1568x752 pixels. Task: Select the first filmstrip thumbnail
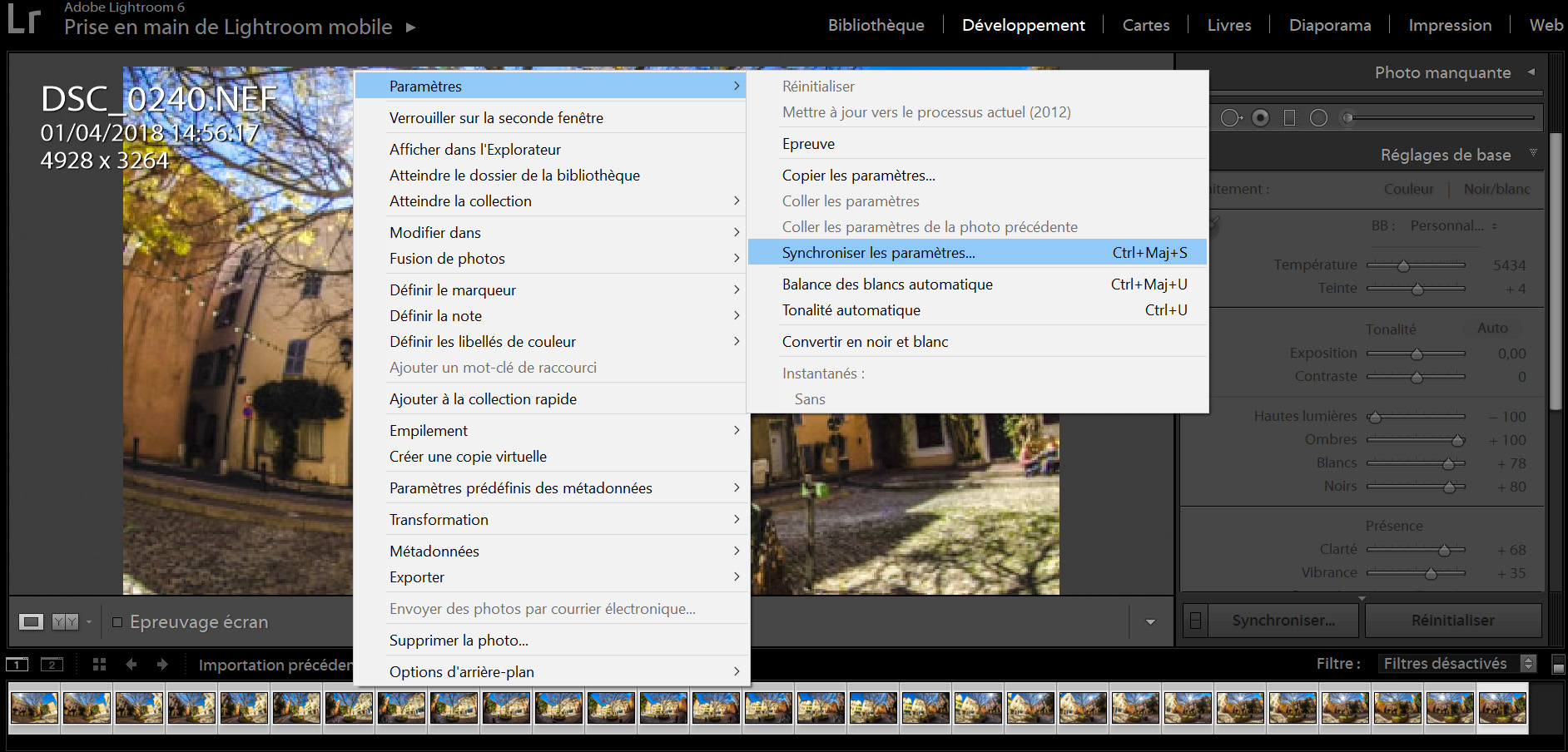tap(34, 708)
